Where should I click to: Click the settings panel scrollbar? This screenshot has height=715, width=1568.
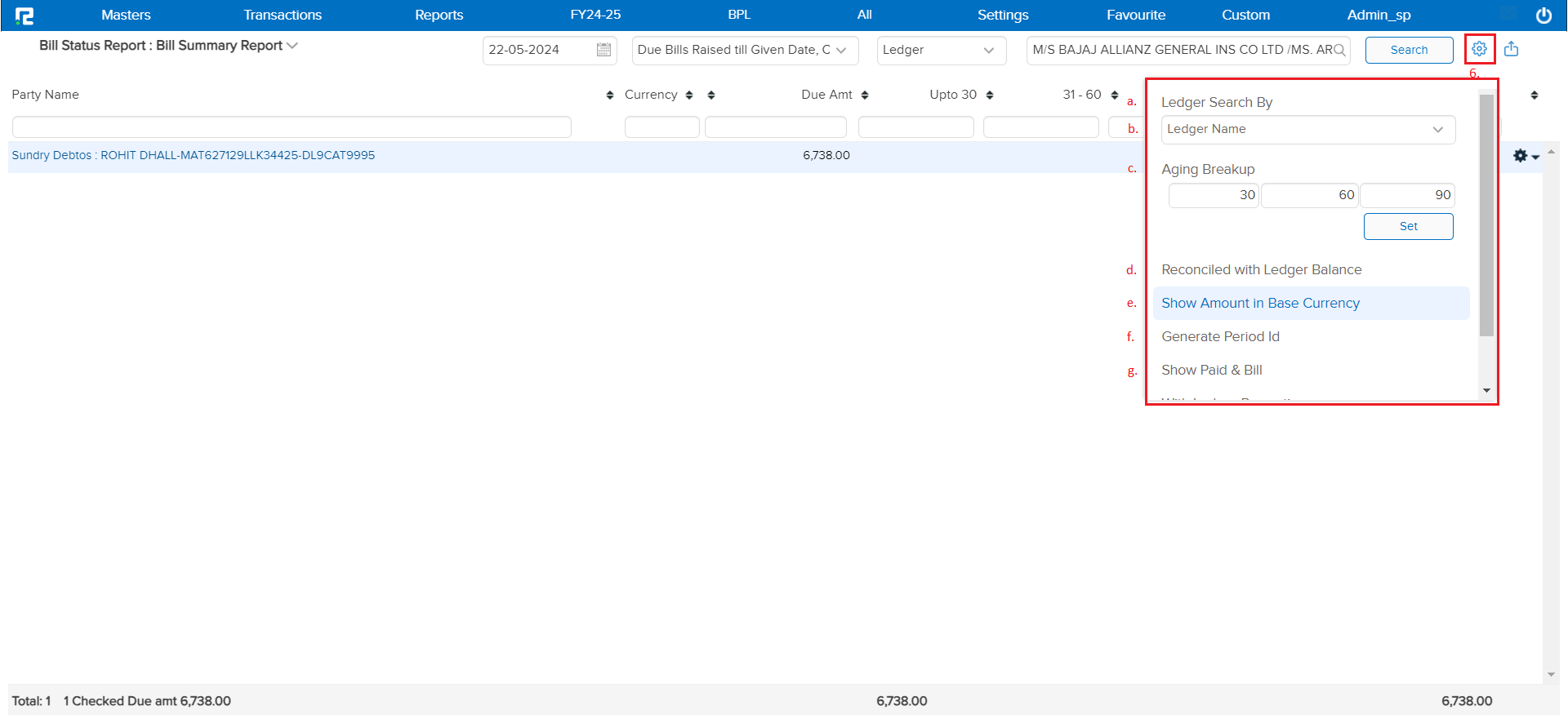[x=1486, y=215]
